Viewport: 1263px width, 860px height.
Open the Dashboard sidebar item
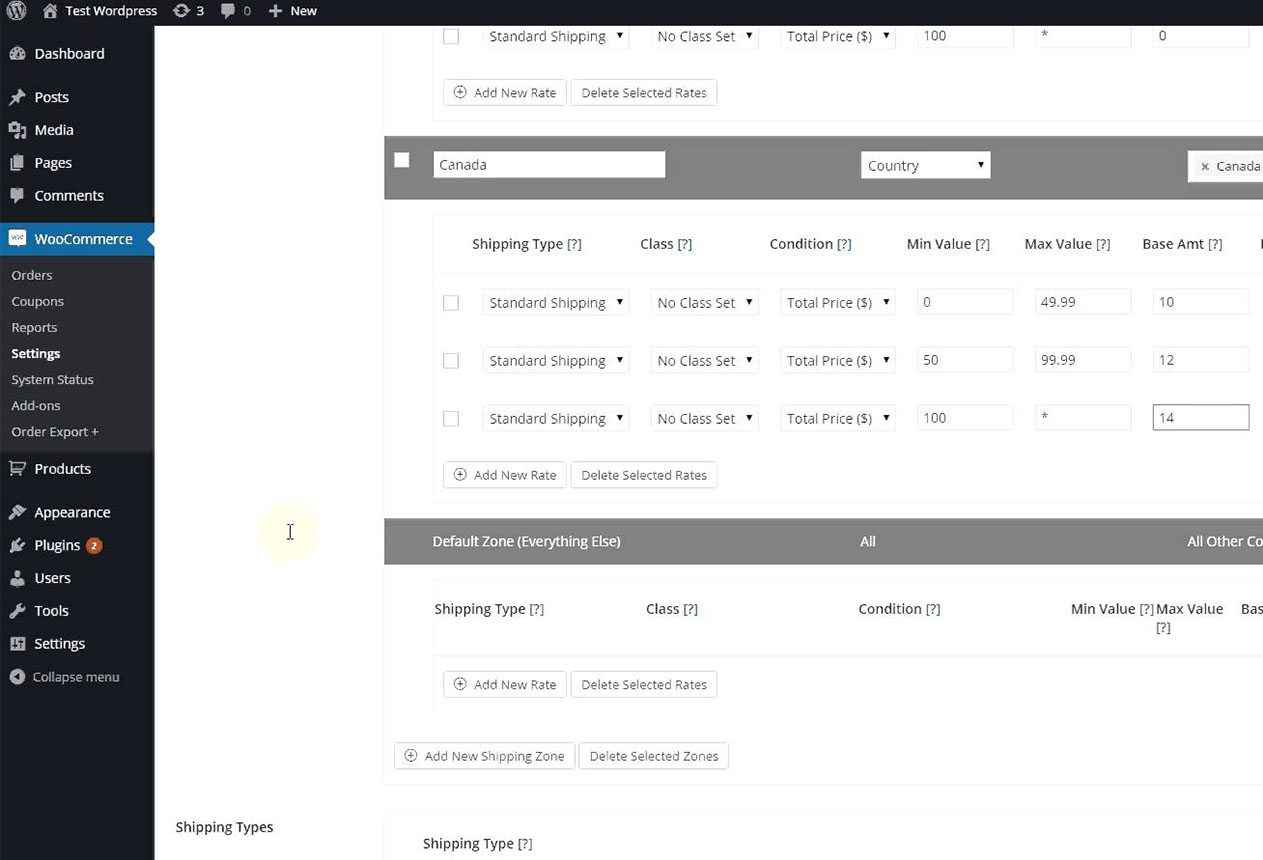pos(69,54)
